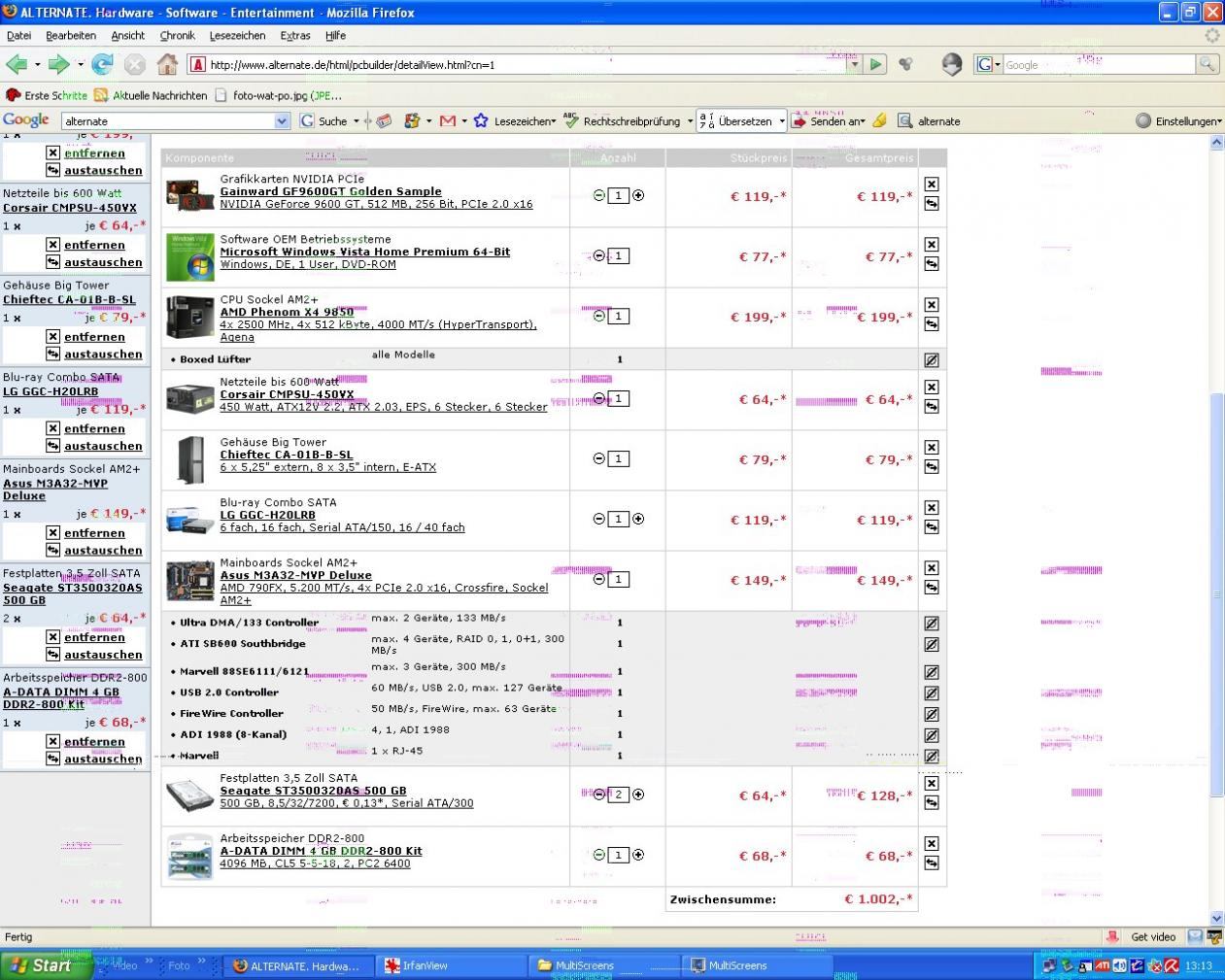1225x980 pixels.
Task: Increase LG GGC-H20LRB quantity with plus
Action: pyautogui.click(x=638, y=519)
